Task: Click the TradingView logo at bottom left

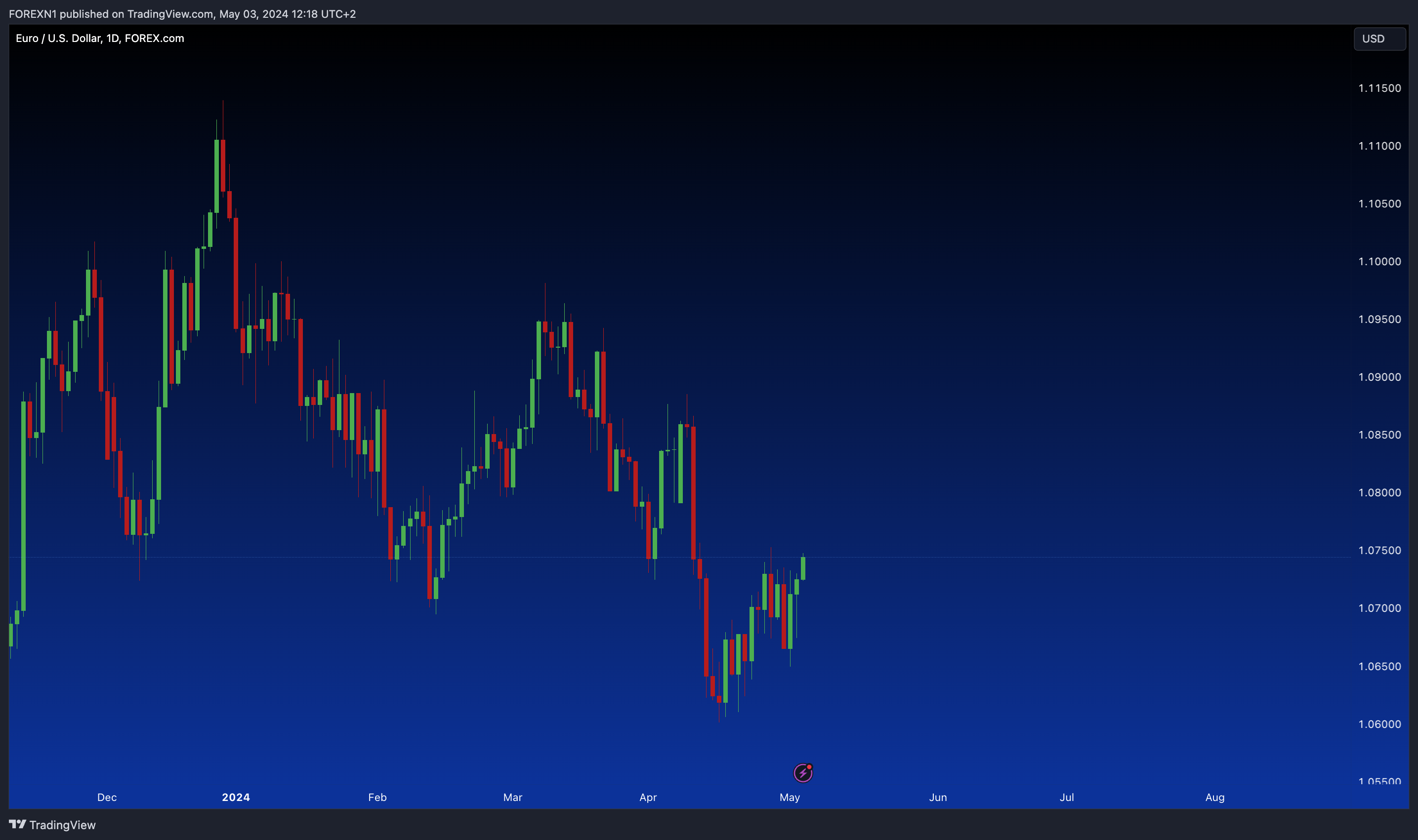Action: [x=52, y=825]
